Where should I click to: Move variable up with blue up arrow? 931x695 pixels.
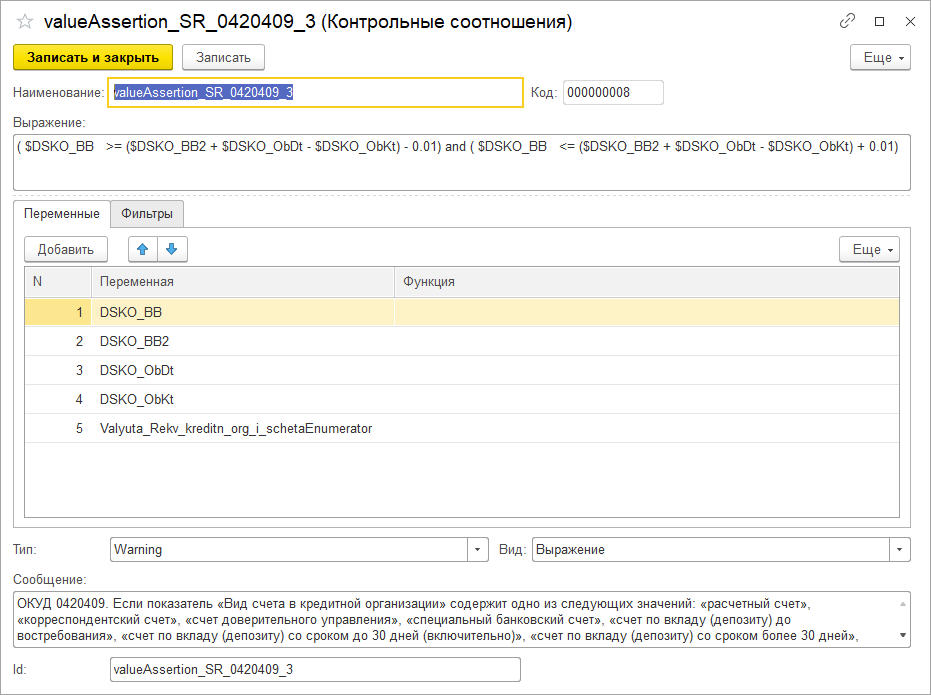point(143,249)
